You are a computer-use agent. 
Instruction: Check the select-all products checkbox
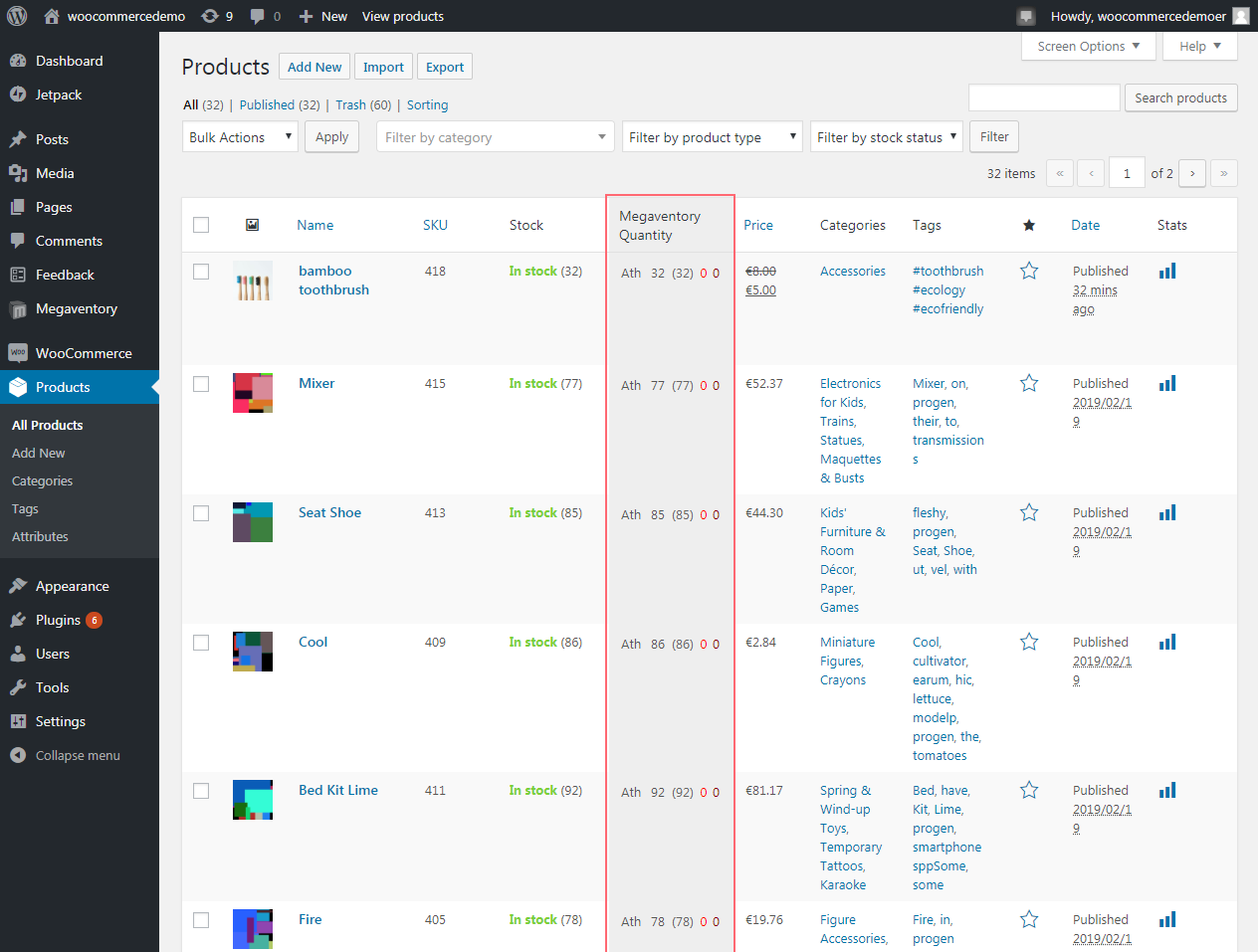(201, 225)
